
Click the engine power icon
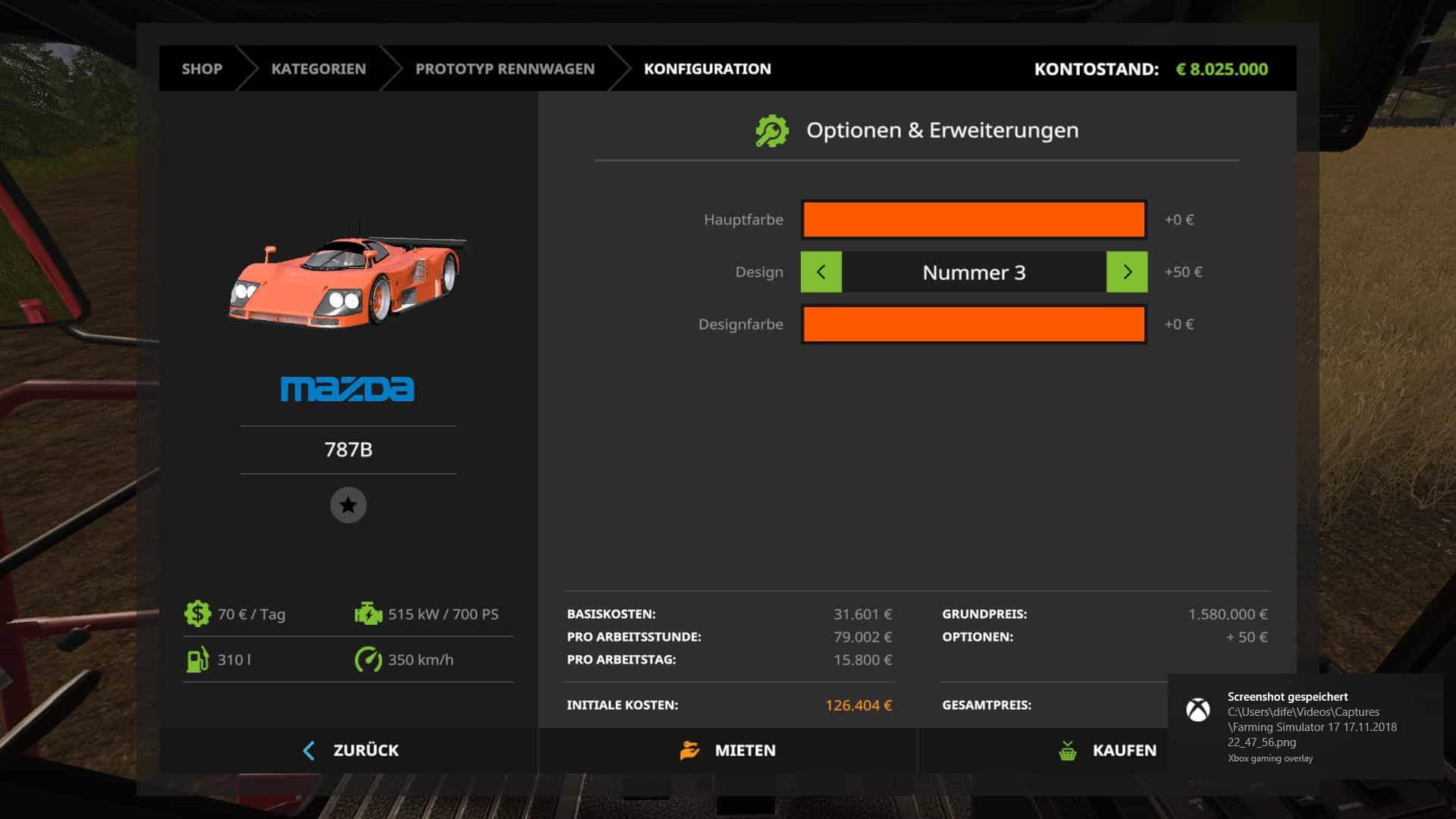(369, 613)
